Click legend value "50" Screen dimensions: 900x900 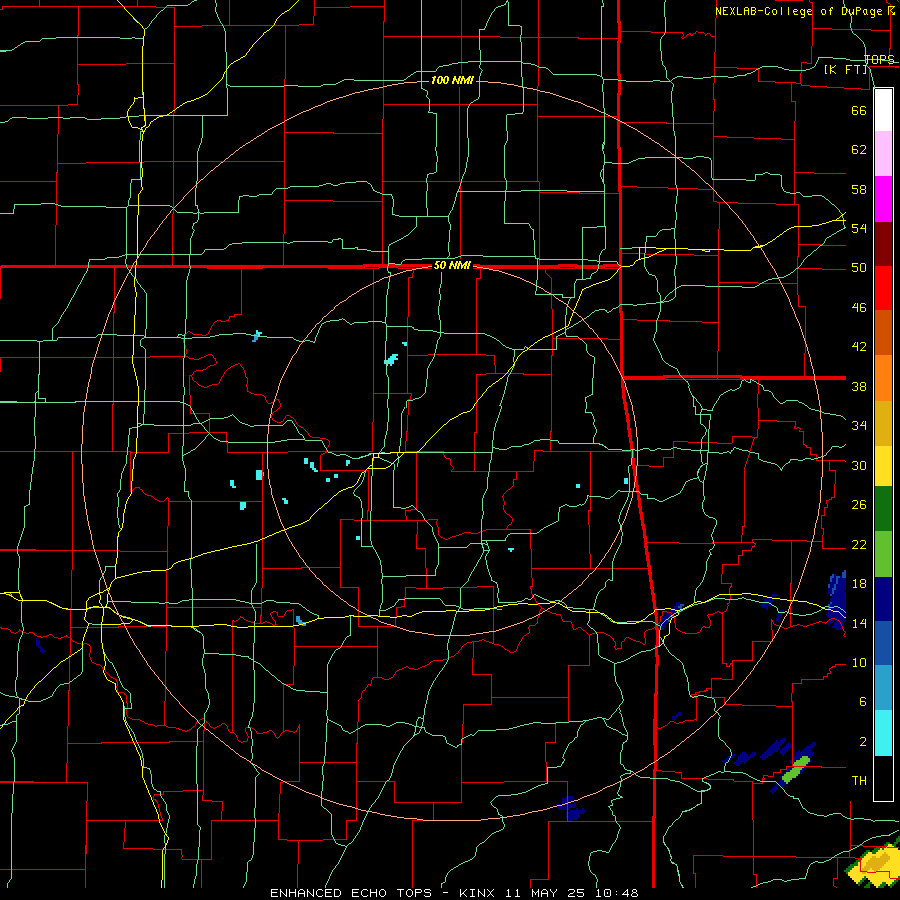(859, 268)
